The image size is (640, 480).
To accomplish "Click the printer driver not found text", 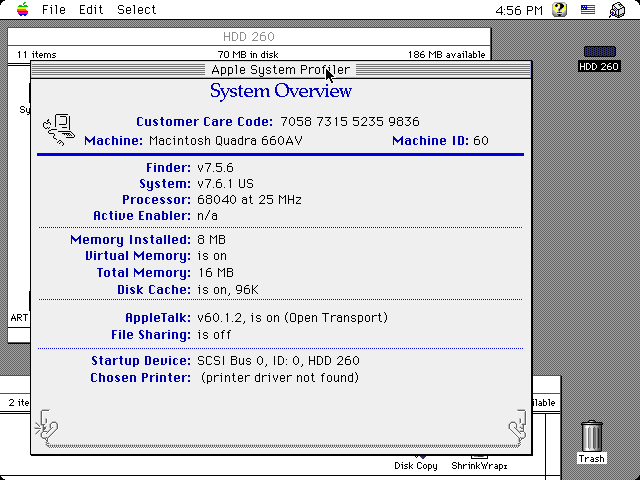I will [280, 378].
